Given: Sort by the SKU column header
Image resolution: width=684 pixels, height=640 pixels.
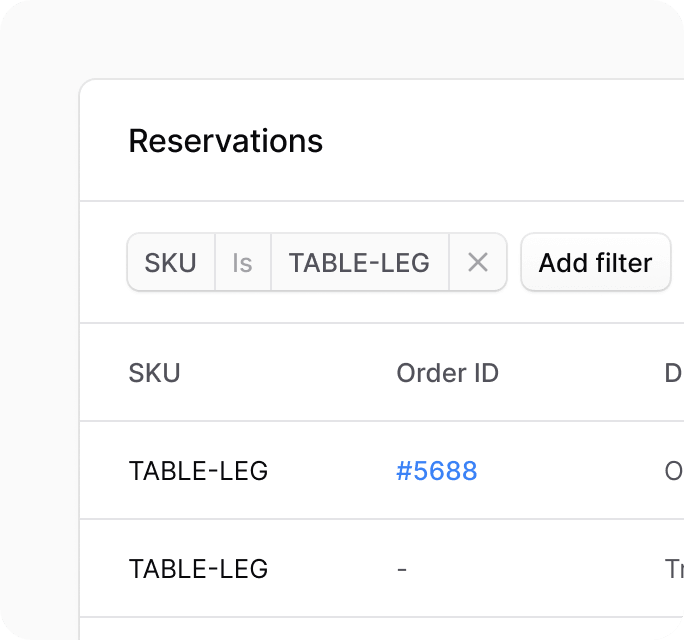Looking at the screenshot, I should click(x=155, y=373).
